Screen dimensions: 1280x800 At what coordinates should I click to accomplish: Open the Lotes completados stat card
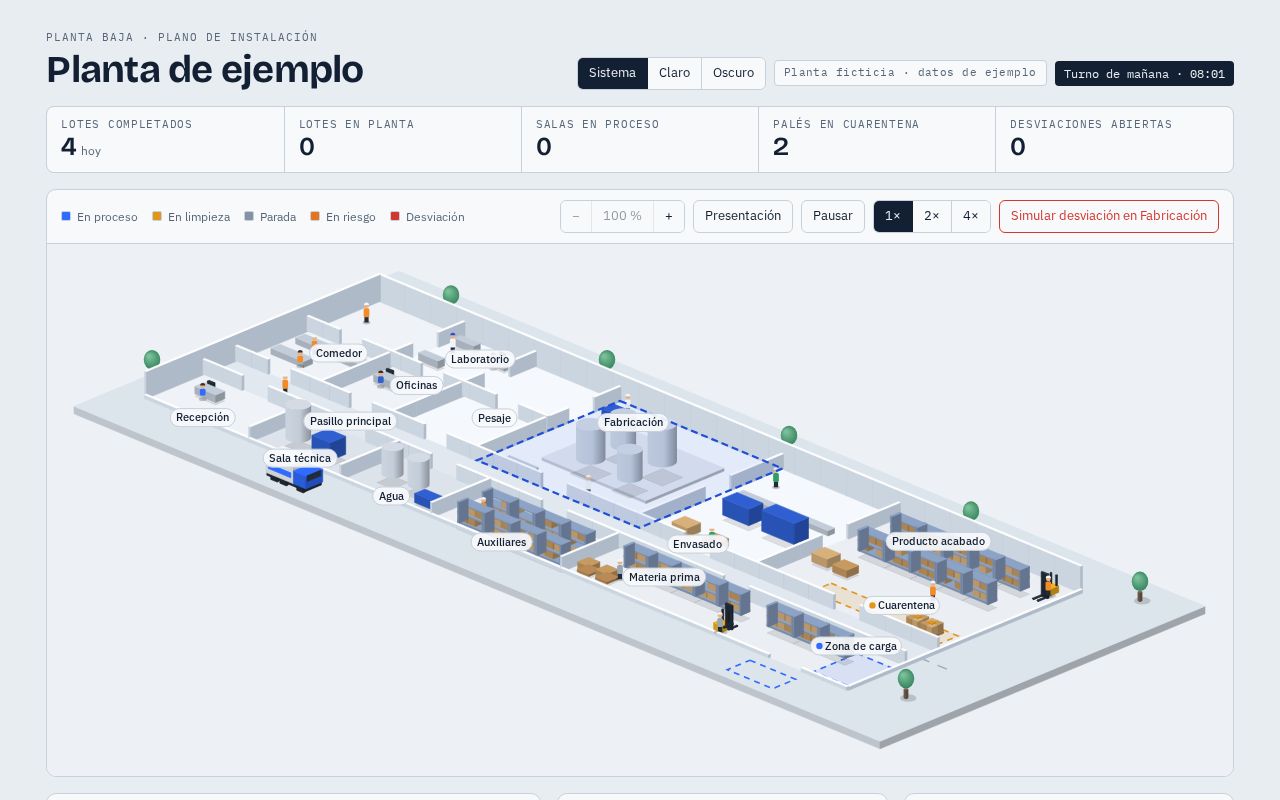pyautogui.click(x=166, y=140)
